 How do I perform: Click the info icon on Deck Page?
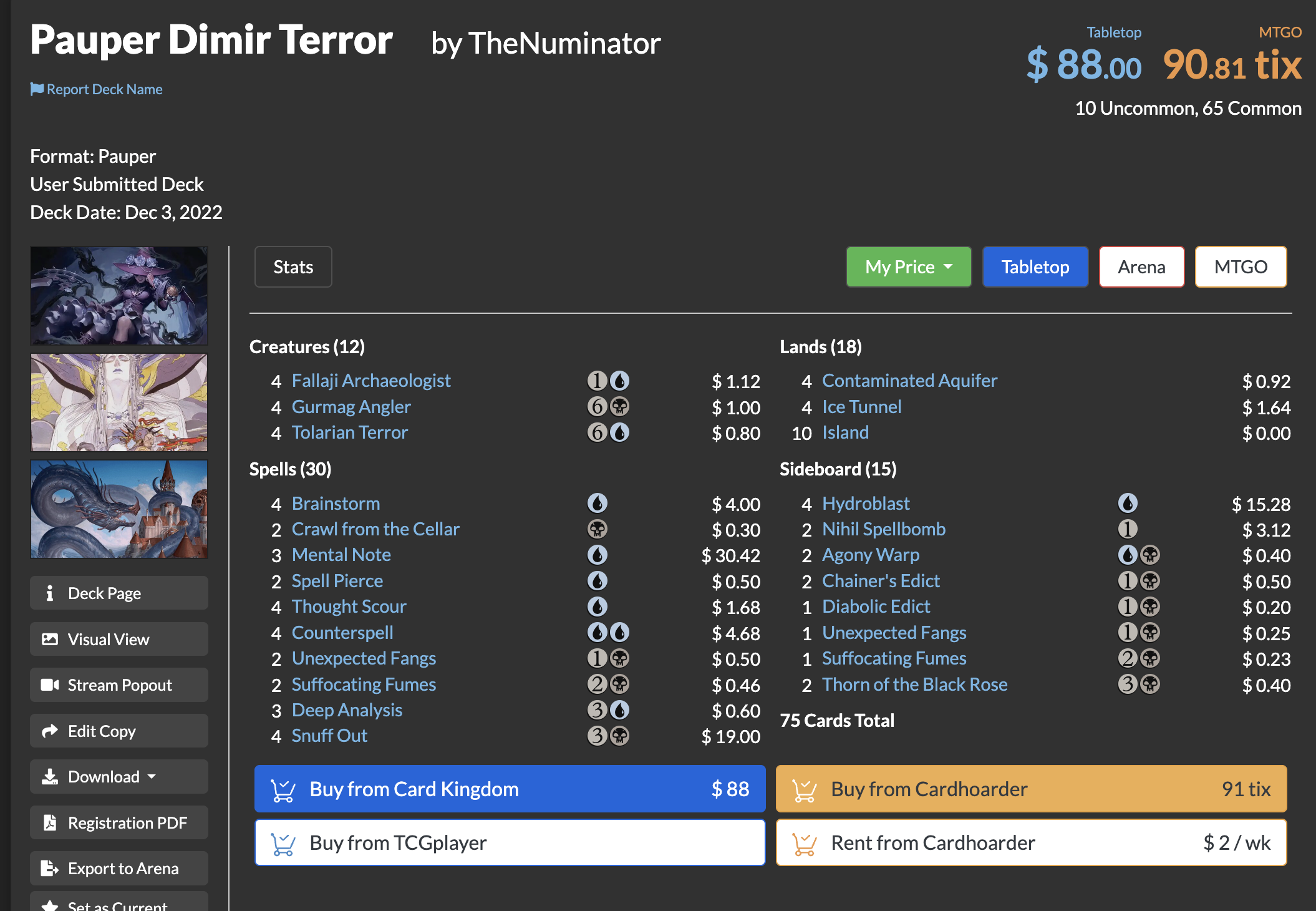pyautogui.click(x=50, y=593)
